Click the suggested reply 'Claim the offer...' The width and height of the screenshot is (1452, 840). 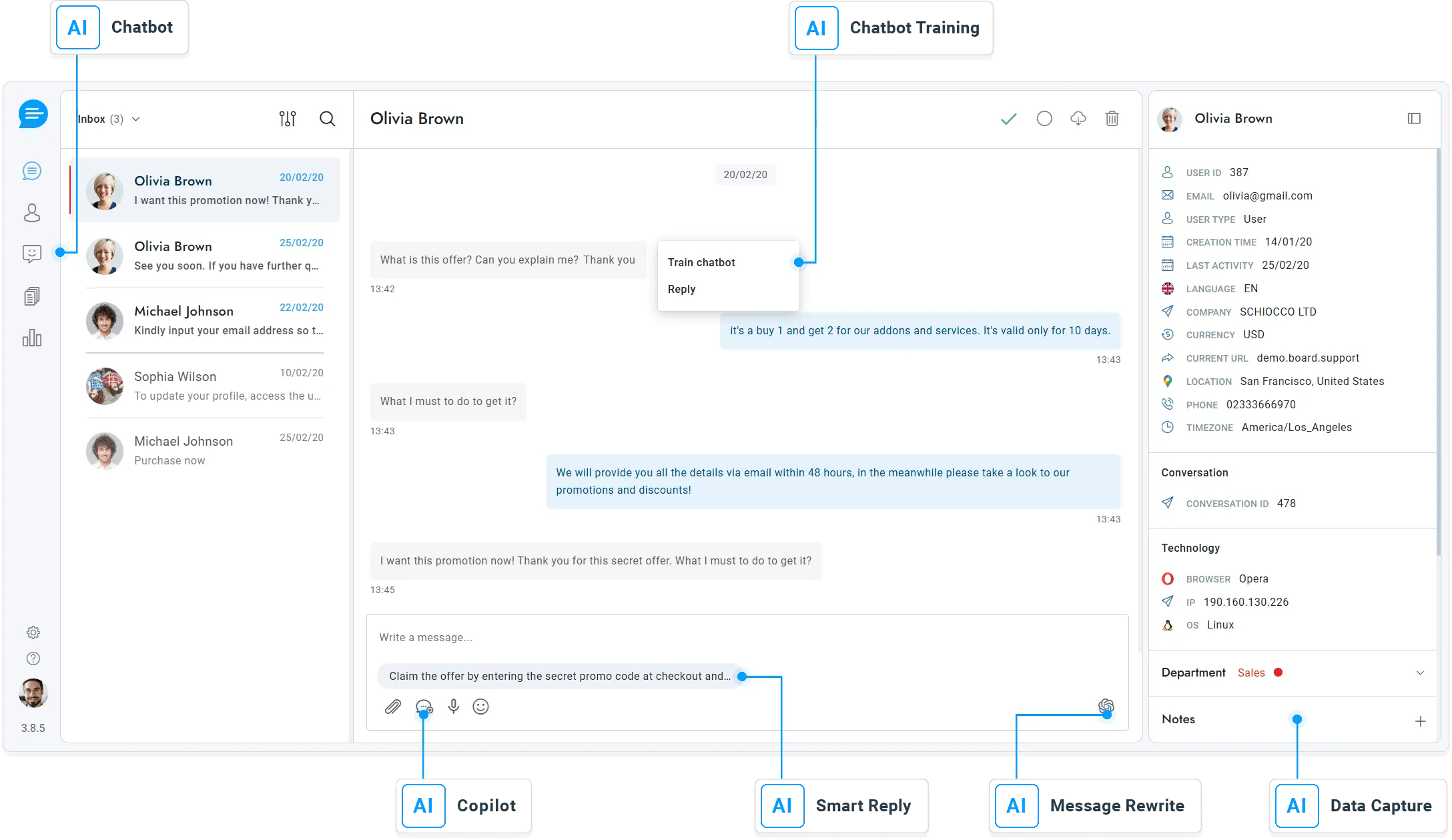(x=559, y=676)
